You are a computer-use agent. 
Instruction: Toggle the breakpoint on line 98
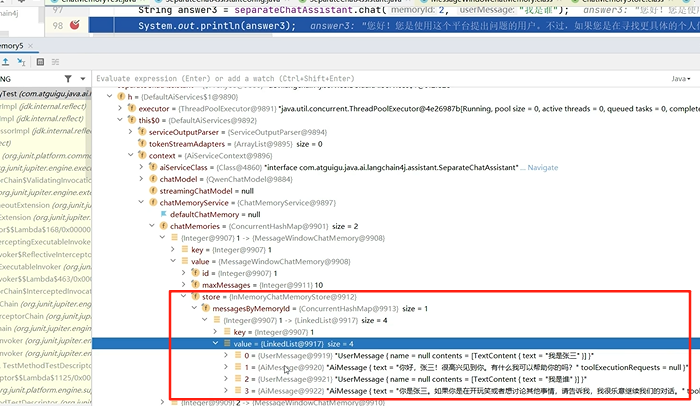[75, 25]
